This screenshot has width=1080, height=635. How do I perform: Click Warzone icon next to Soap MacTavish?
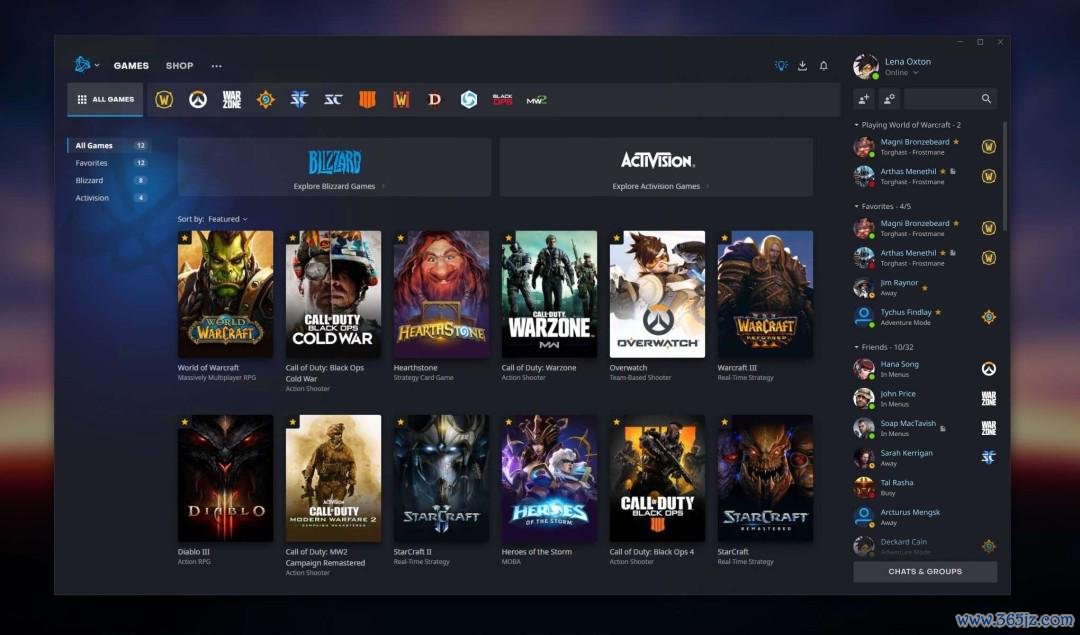(988, 428)
